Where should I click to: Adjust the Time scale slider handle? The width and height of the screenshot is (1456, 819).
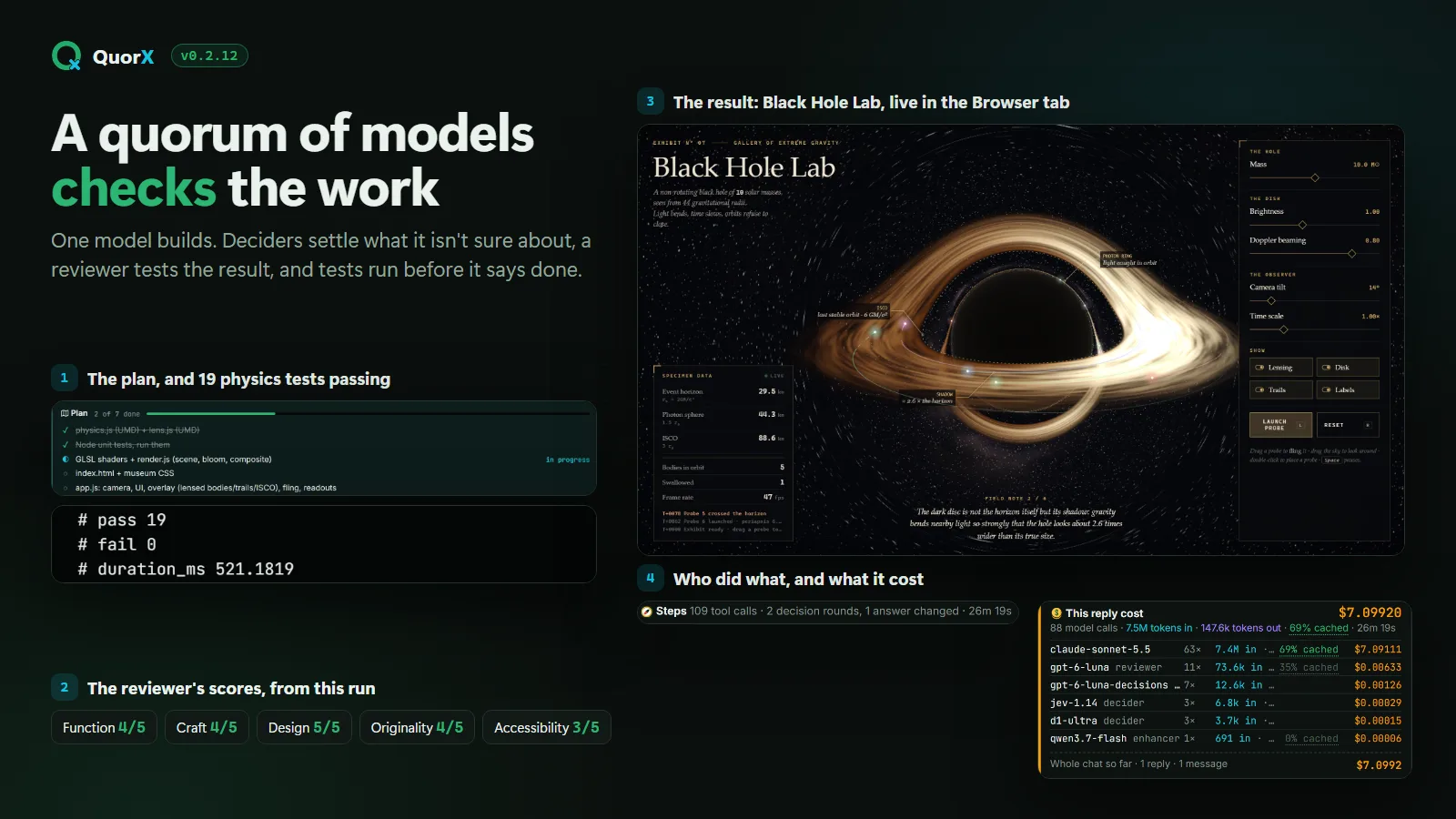coord(1284,329)
